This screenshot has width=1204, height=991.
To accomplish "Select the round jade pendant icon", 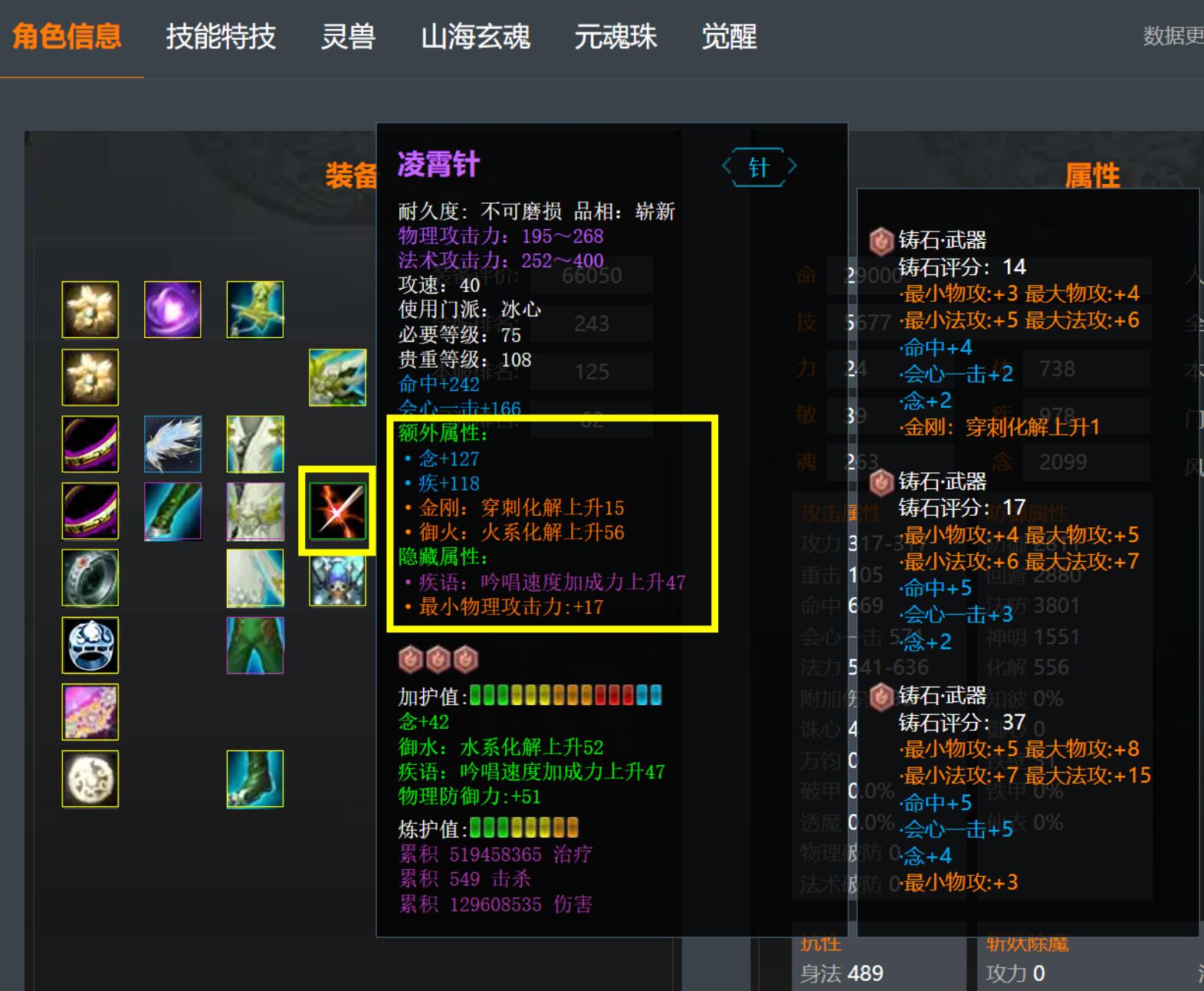I will (90, 779).
